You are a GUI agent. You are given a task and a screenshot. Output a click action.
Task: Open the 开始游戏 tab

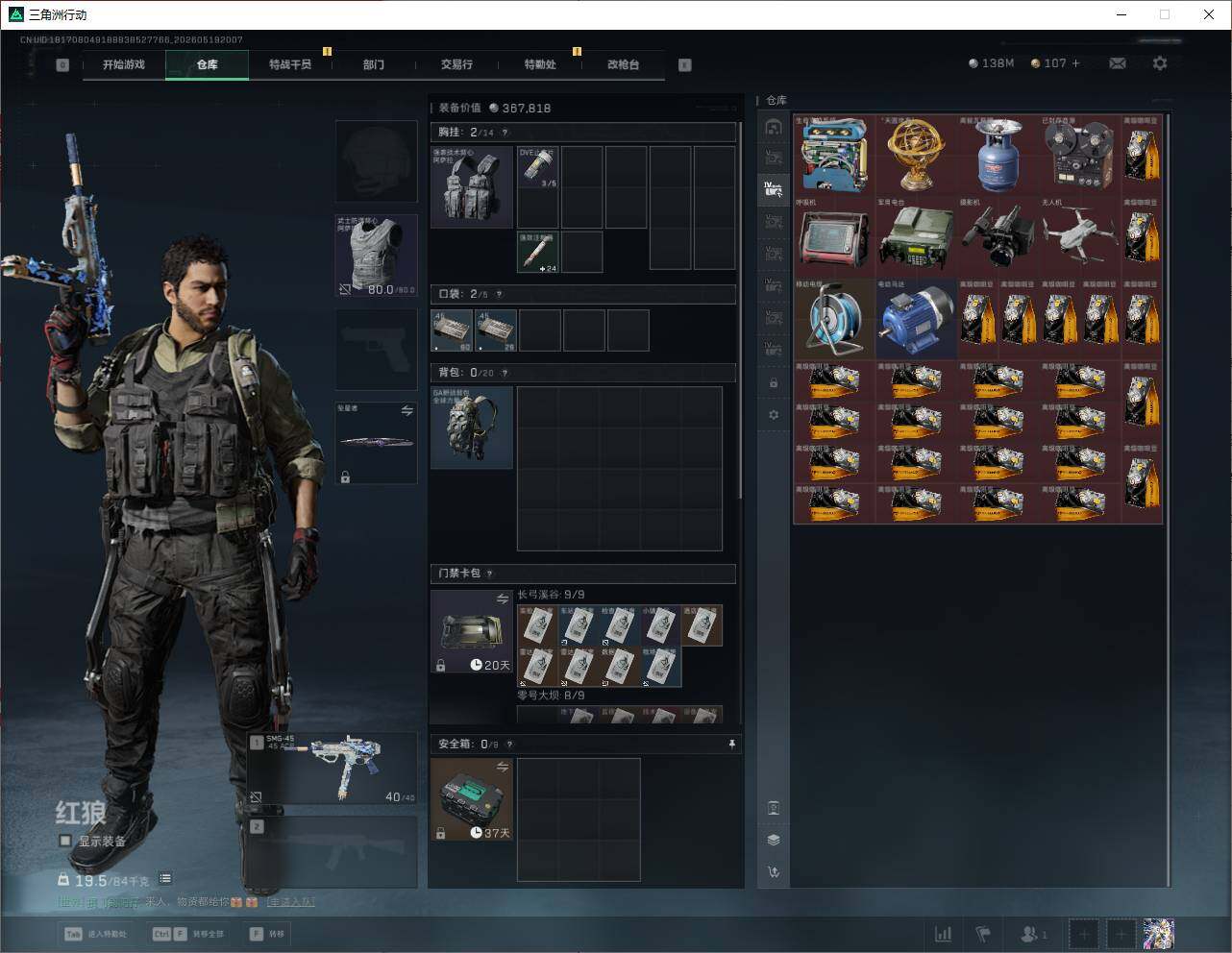point(124,64)
